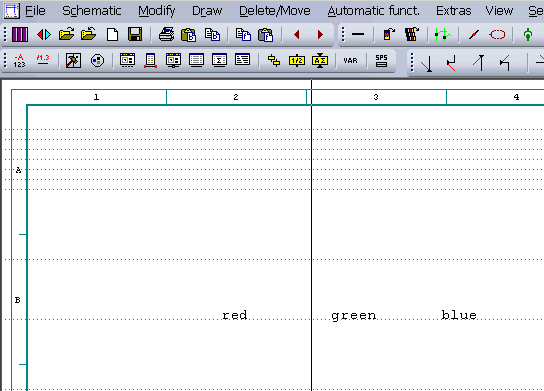Viewport: 544px width, 391px height.
Task: Click the text lines window icon
Action: tap(242, 60)
